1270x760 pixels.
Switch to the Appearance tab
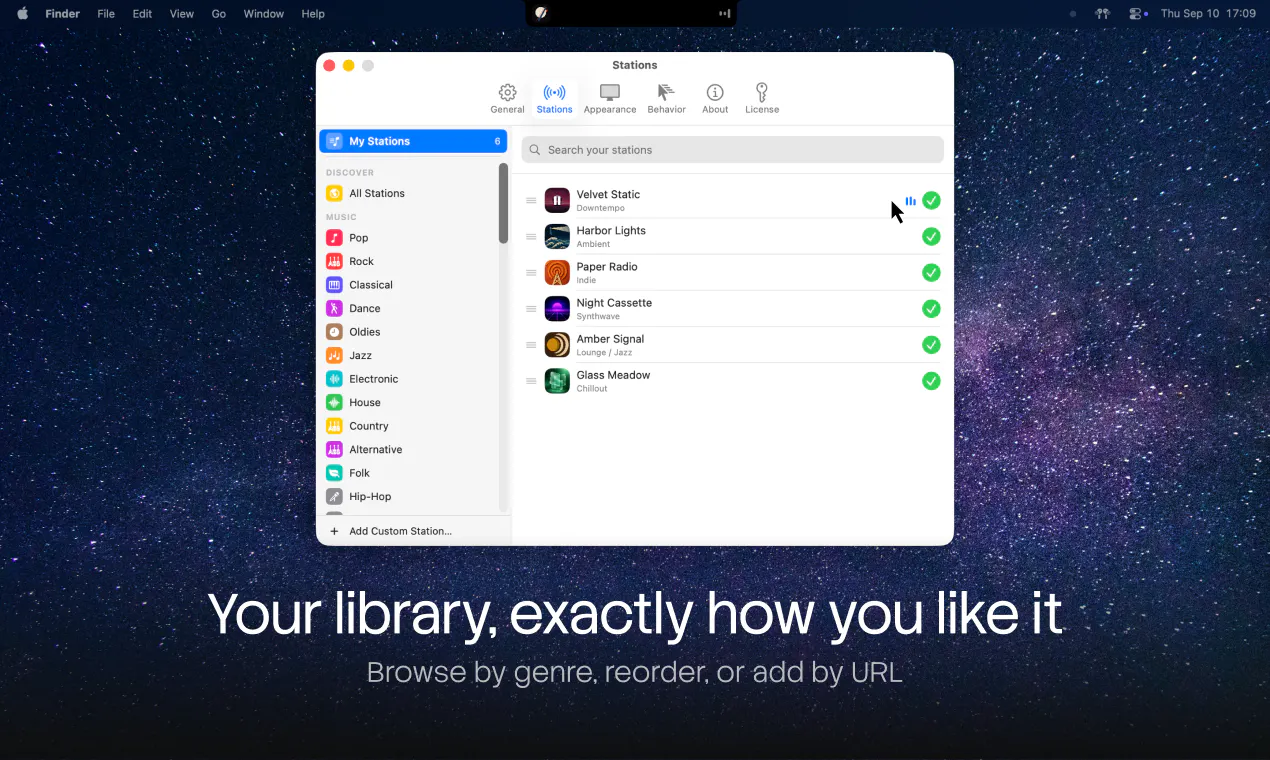point(610,98)
